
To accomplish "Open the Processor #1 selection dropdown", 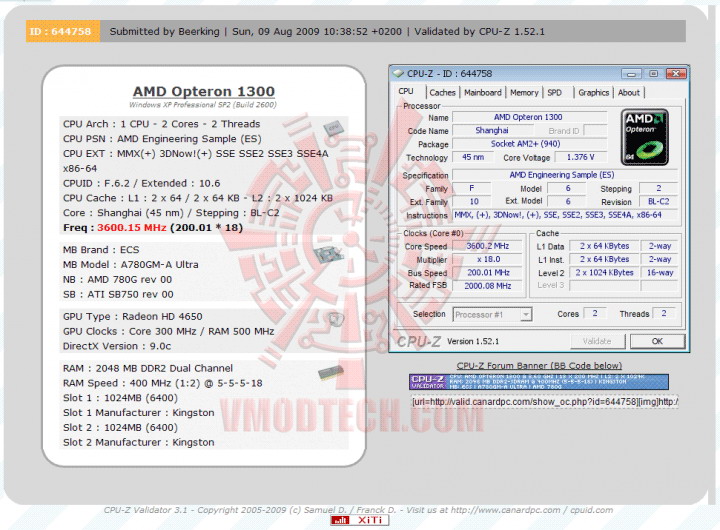I will click(492, 315).
